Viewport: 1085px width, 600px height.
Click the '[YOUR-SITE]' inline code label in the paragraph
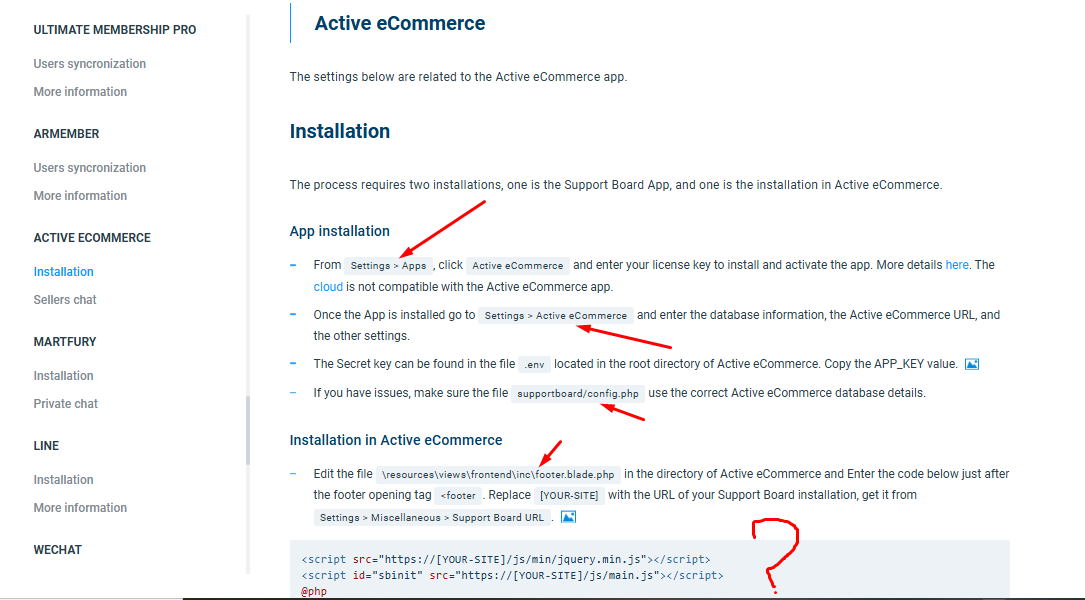pyautogui.click(x=569, y=496)
